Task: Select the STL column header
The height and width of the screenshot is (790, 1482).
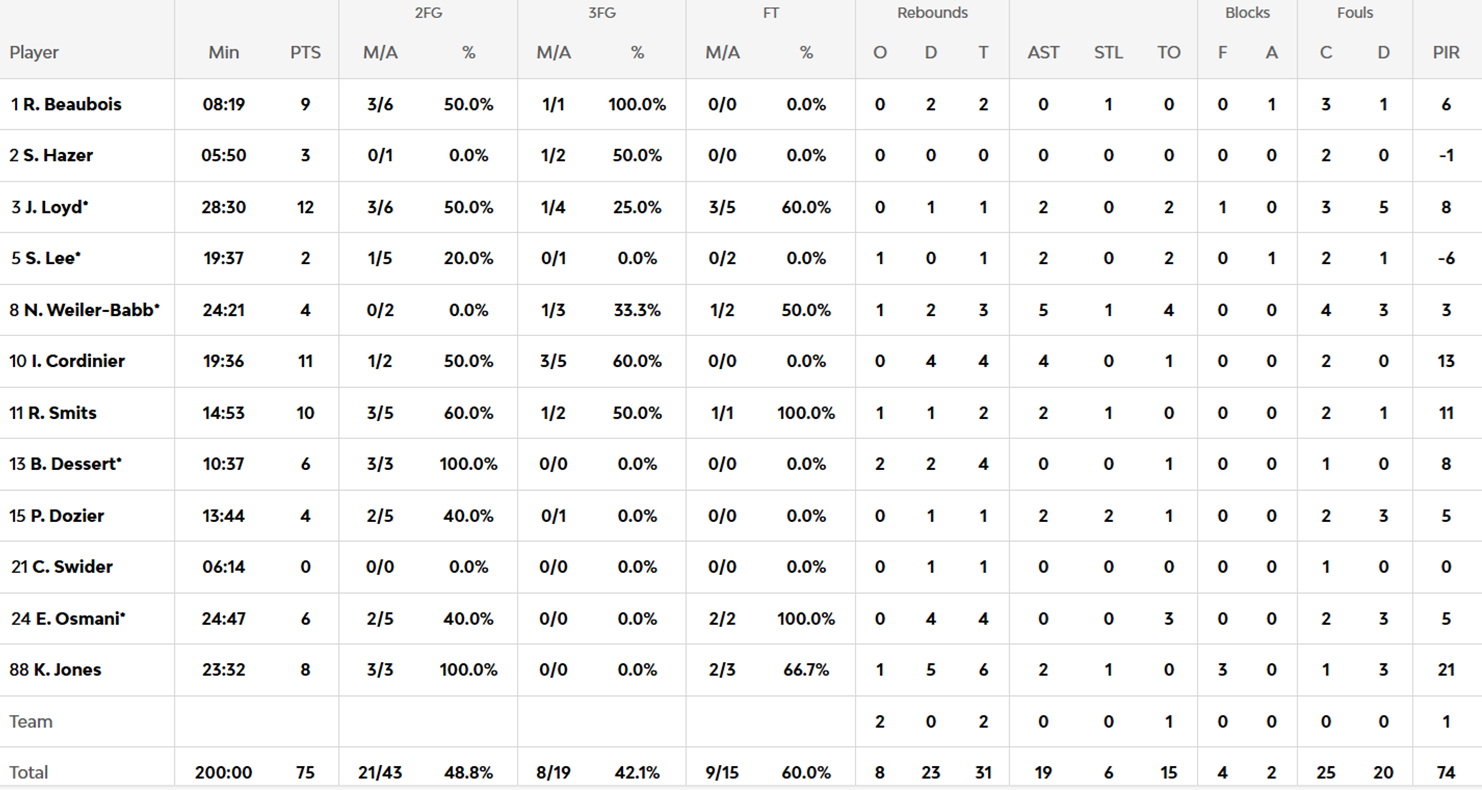Action: (1108, 53)
